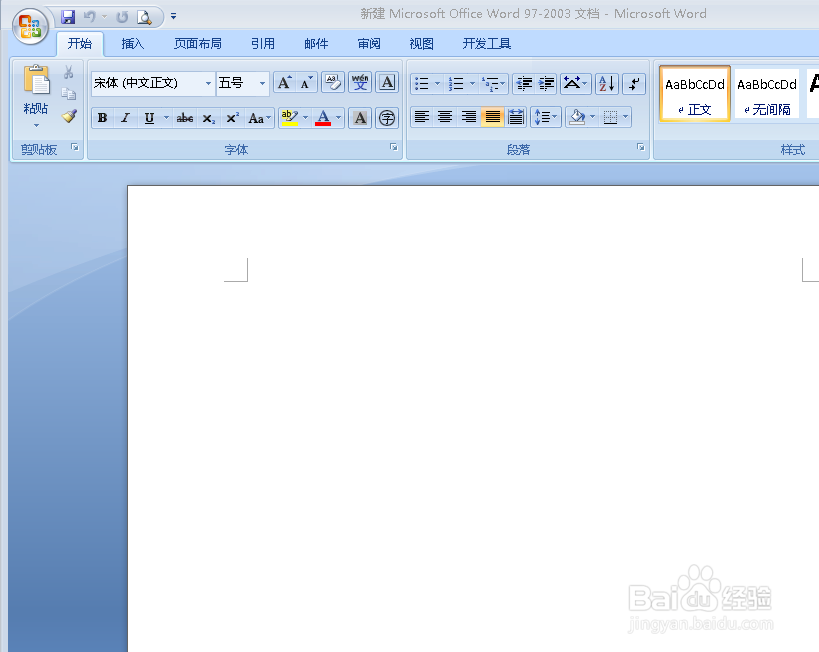Switch to the 开始 ribbon tab
The width and height of the screenshot is (819, 652).
point(80,43)
